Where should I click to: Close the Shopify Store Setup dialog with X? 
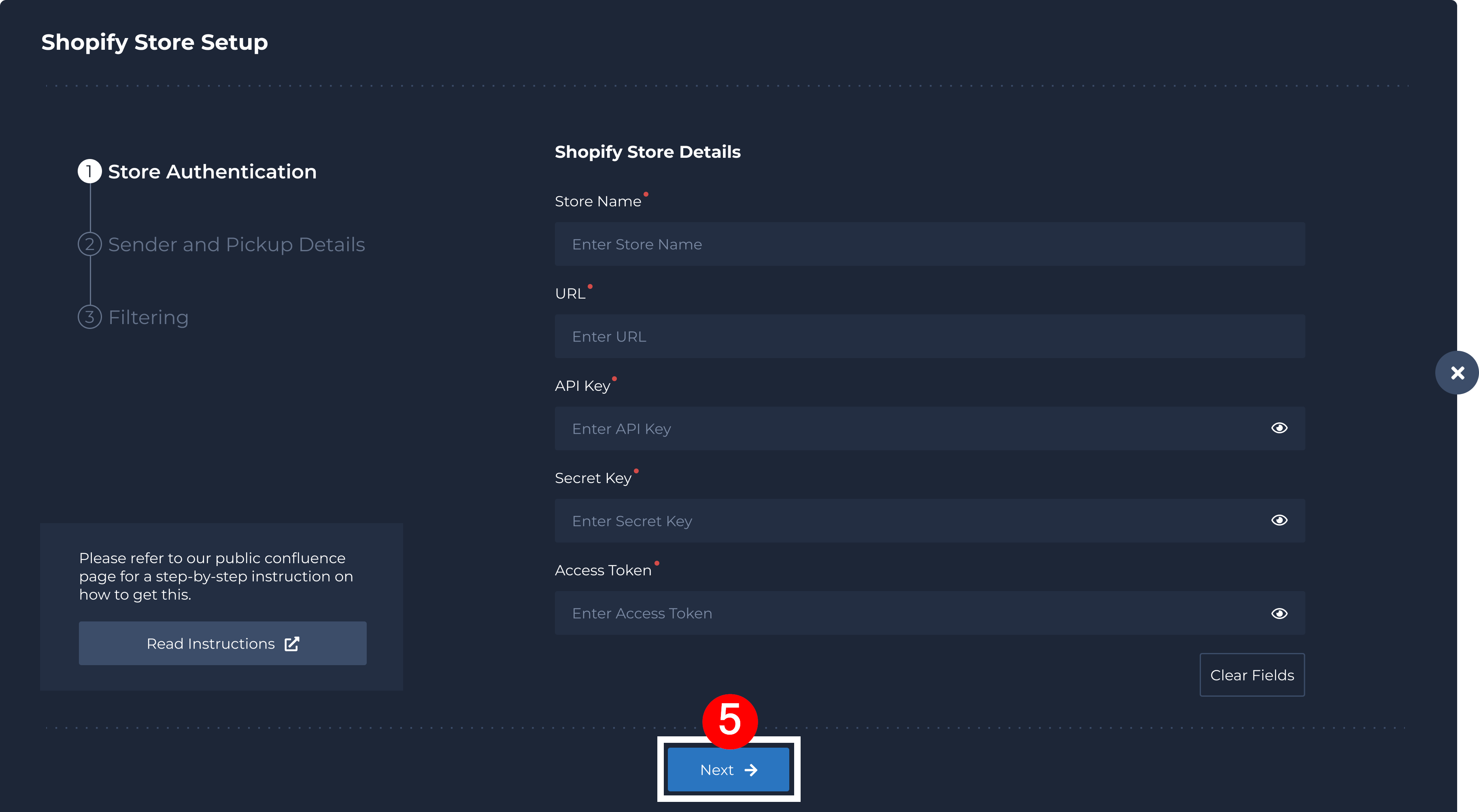[x=1457, y=373]
